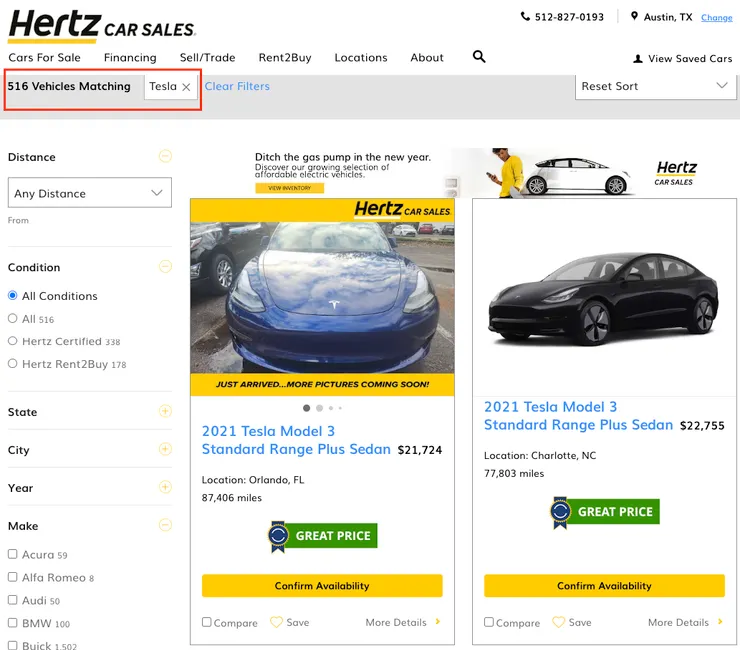This screenshot has height=650, width=740.
Task: Collapse the Distance filter section
Action: 165,156
